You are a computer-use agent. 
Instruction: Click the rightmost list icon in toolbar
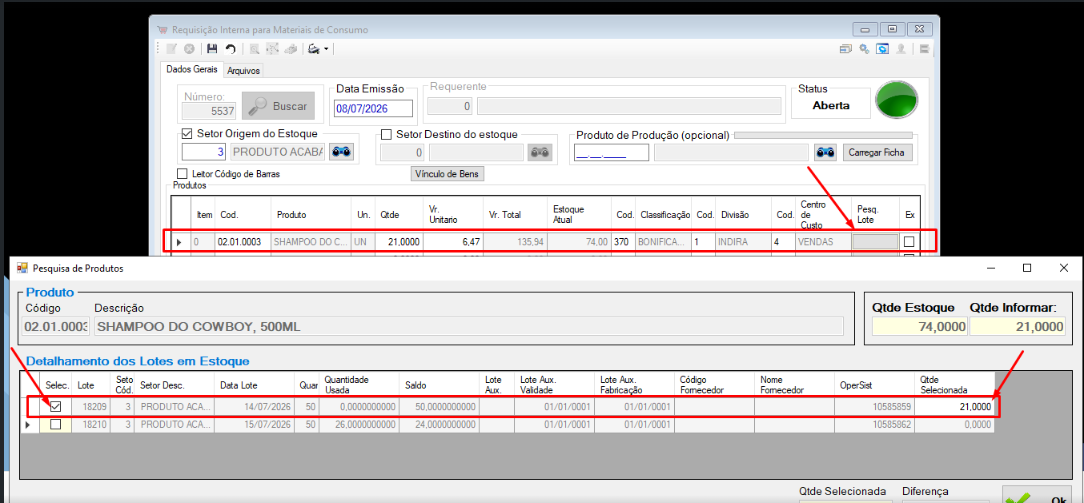click(924, 49)
